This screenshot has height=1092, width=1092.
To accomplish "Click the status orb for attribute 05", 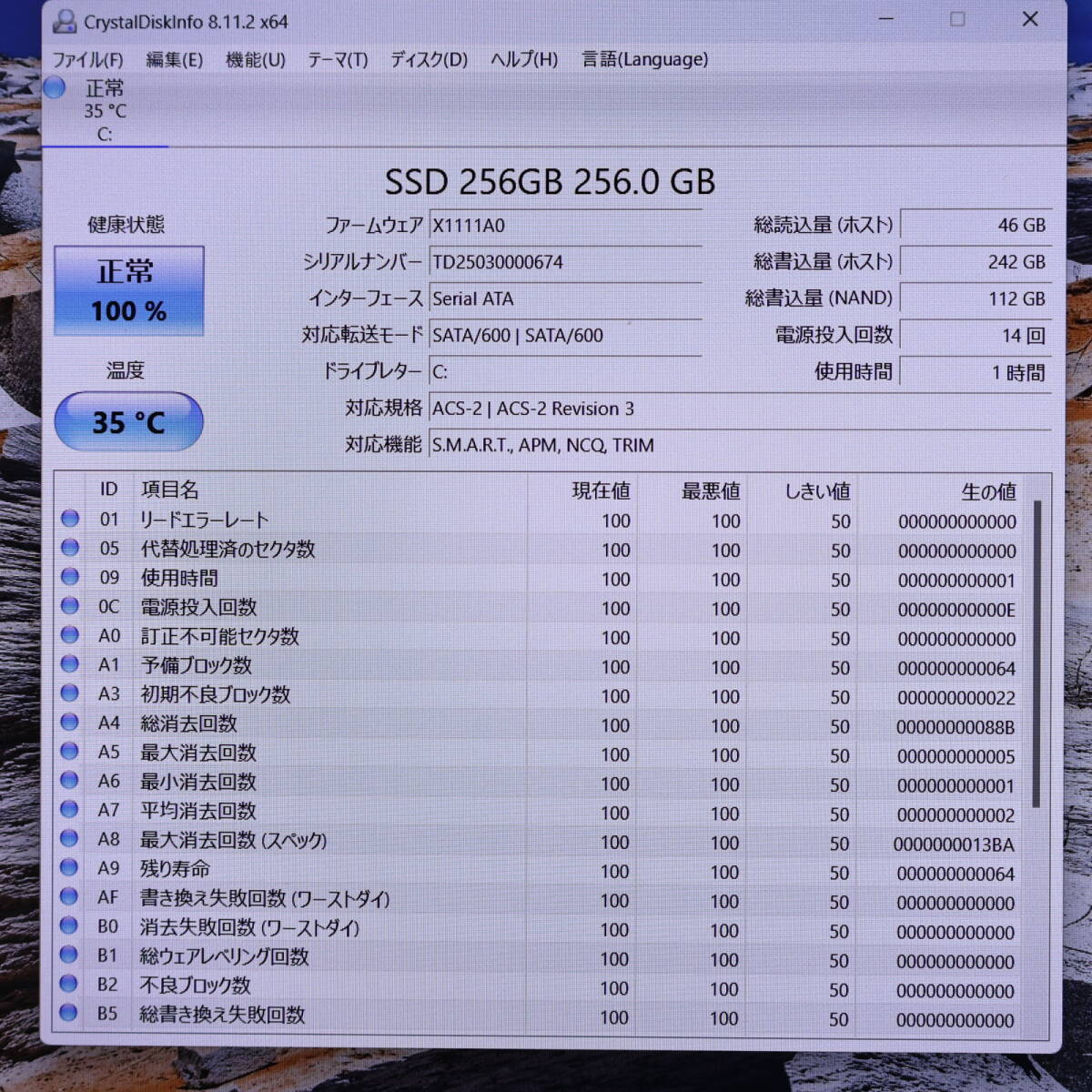I will (x=70, y=548).
